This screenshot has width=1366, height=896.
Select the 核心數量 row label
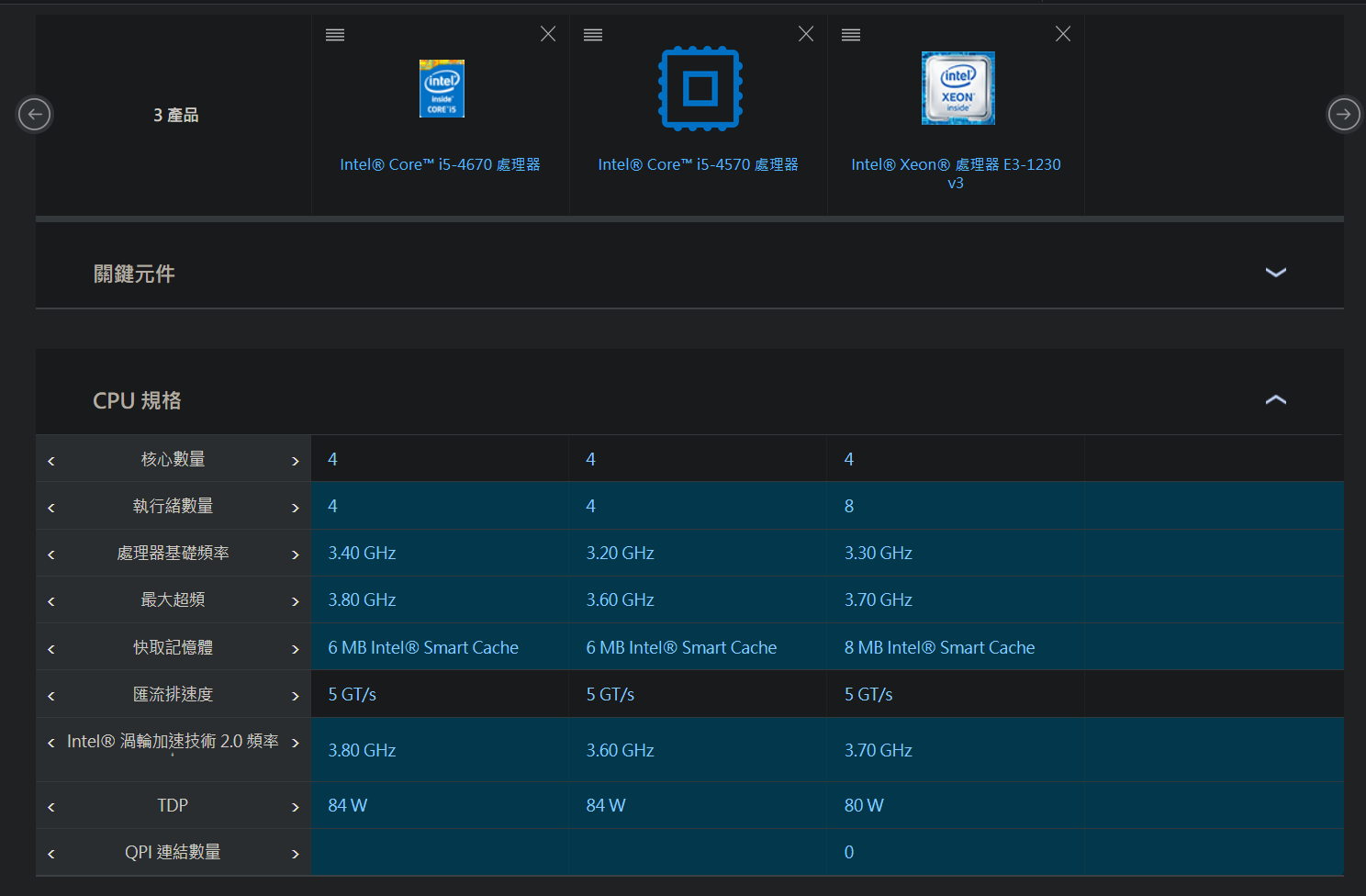(x=173, y=459)
